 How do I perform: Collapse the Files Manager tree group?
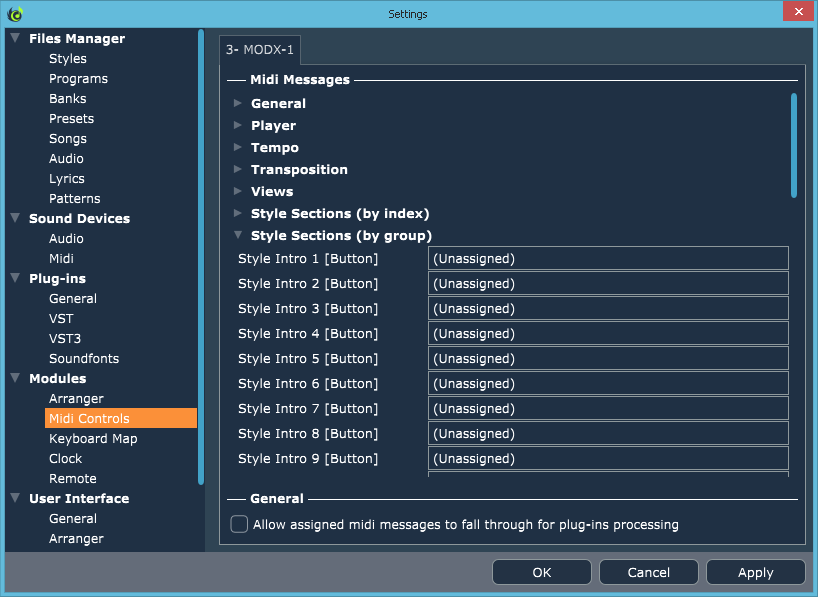pos(15,38)
